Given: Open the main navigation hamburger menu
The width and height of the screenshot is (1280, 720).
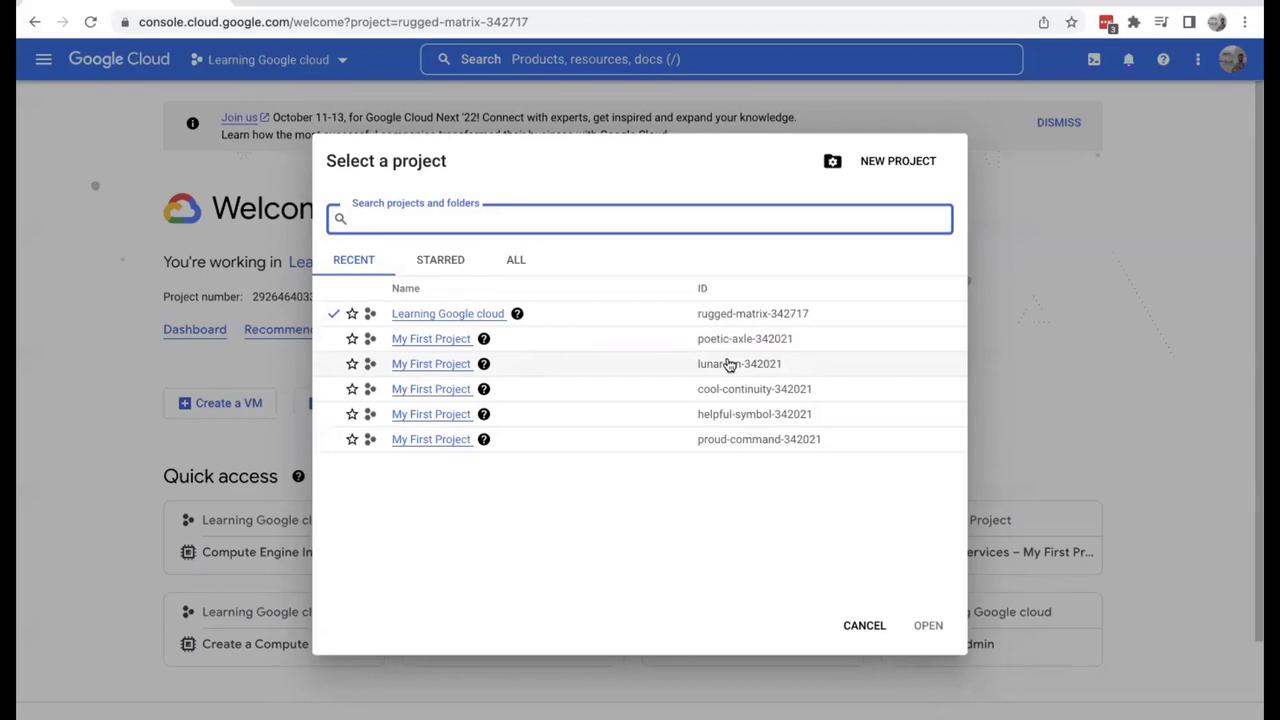Looking at the screenshot, I should pos(43,59).
